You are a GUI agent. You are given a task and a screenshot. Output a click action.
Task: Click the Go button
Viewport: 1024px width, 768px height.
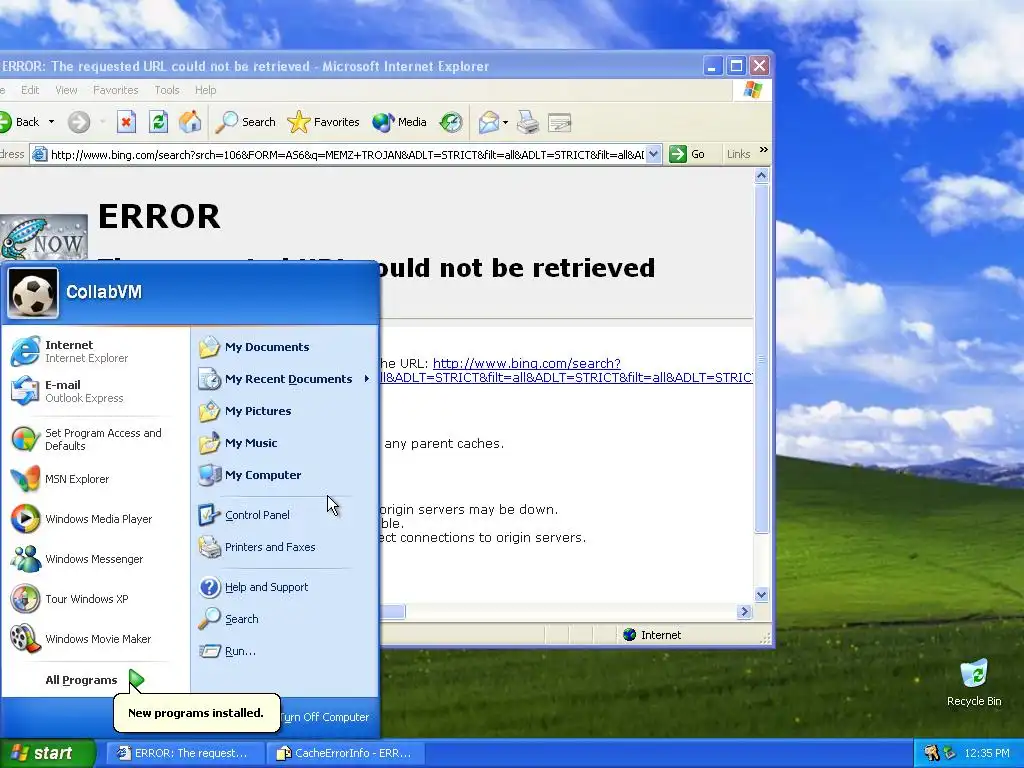(x=688, y=155)
